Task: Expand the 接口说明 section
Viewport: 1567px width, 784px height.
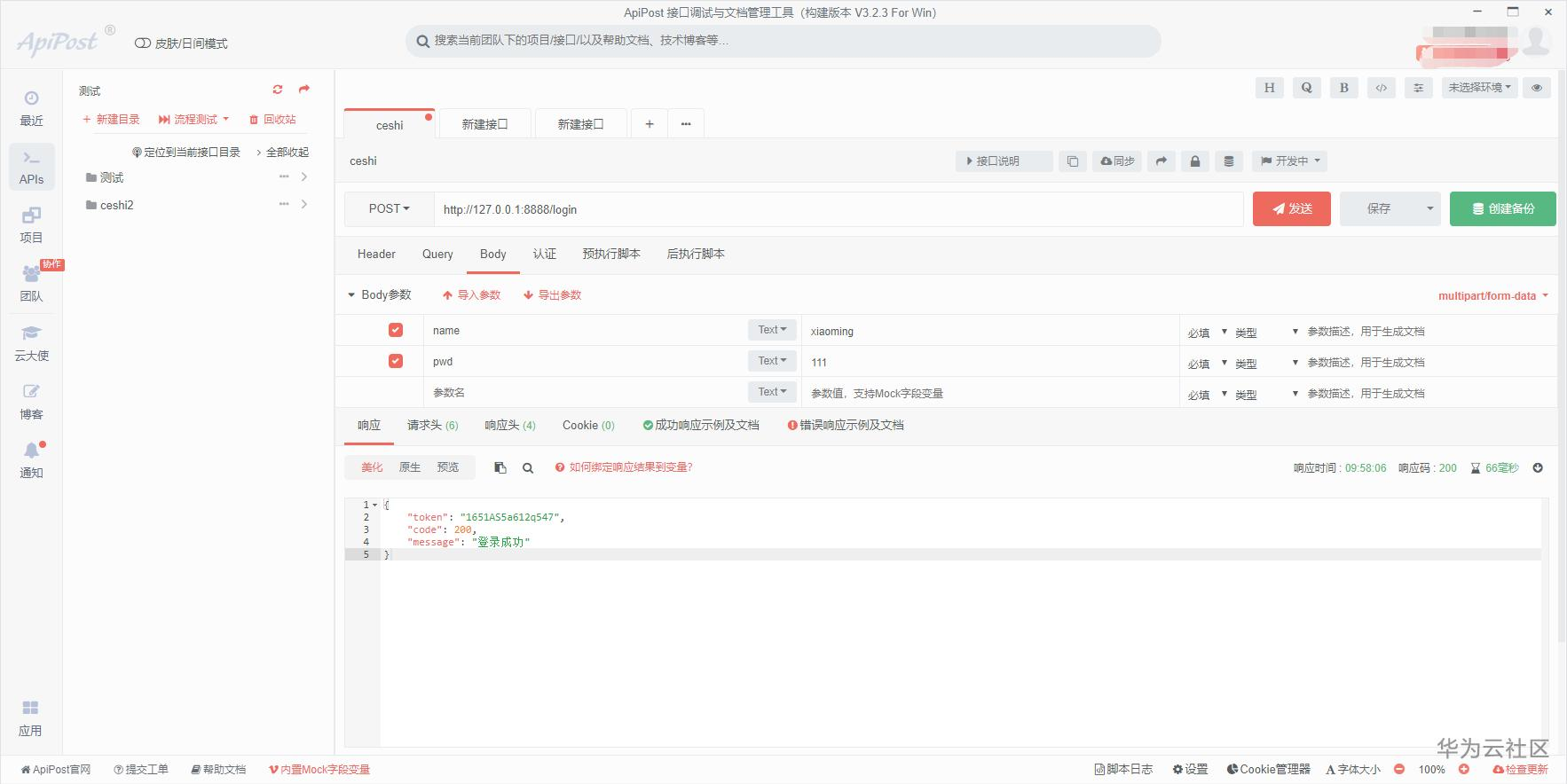Action: (1004, 161)
